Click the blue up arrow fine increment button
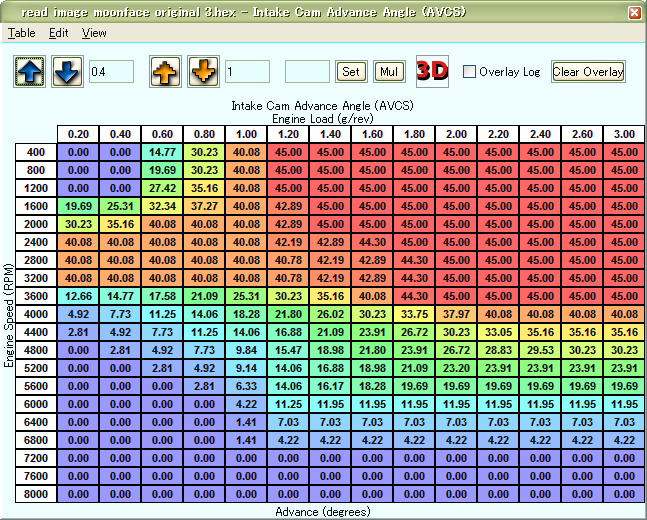This screenshot has height=520, width=647. coord(29,72)
